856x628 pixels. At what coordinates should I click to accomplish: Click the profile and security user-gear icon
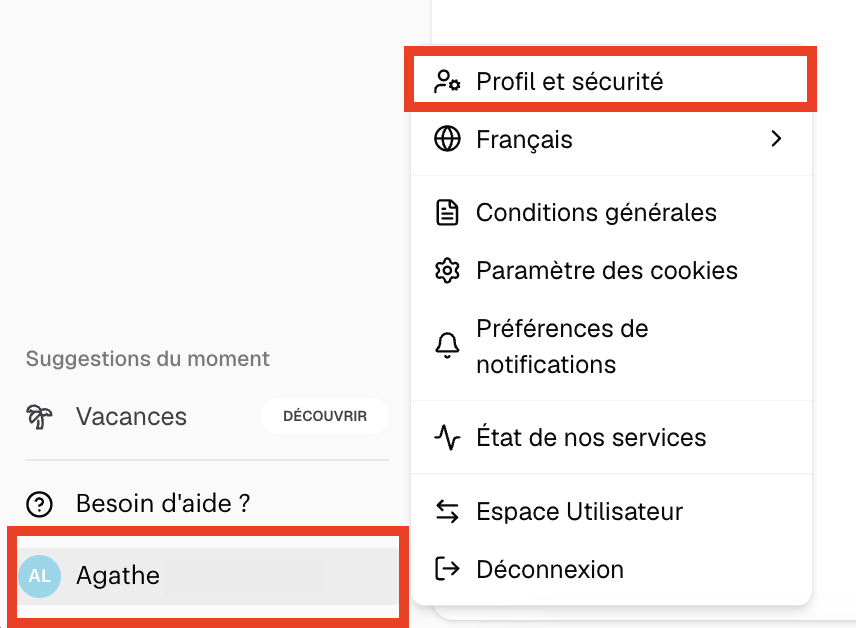coord(447,82)
